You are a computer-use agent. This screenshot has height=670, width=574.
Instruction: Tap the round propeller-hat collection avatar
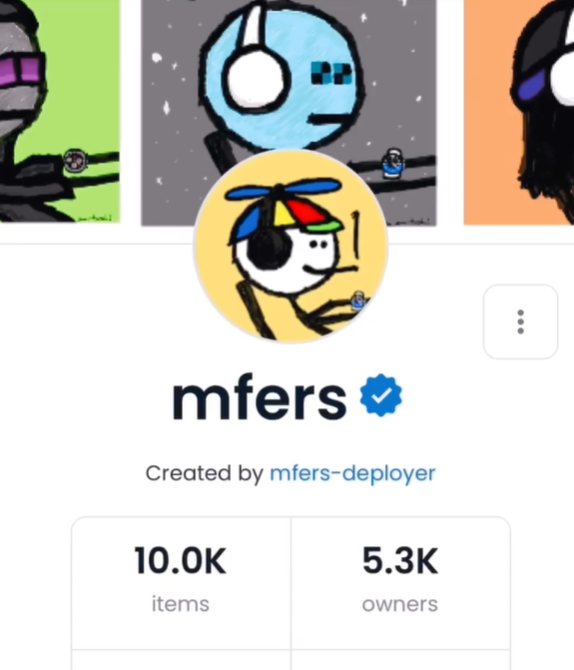click(291, 246)
